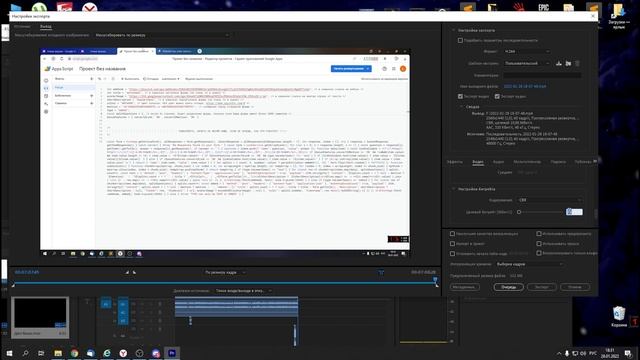Toggle the Экспорт аудио checkbox
The height and width of the screenshot is (360, 640).
pos(497,96)
